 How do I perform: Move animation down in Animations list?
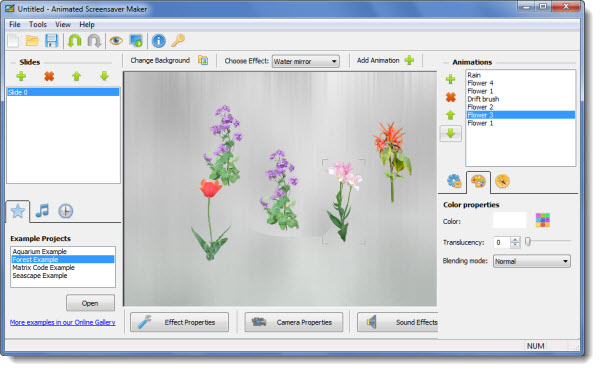tap(451, 133)
